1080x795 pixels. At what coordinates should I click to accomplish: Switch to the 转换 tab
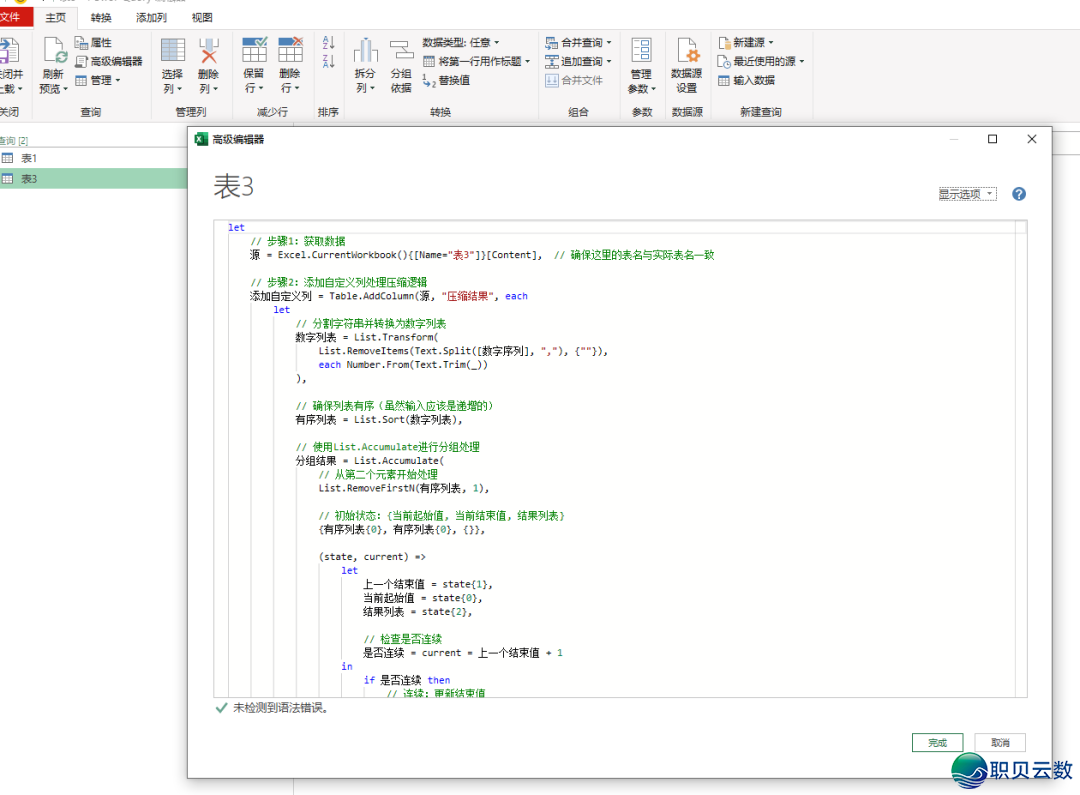tap(101, 17)
